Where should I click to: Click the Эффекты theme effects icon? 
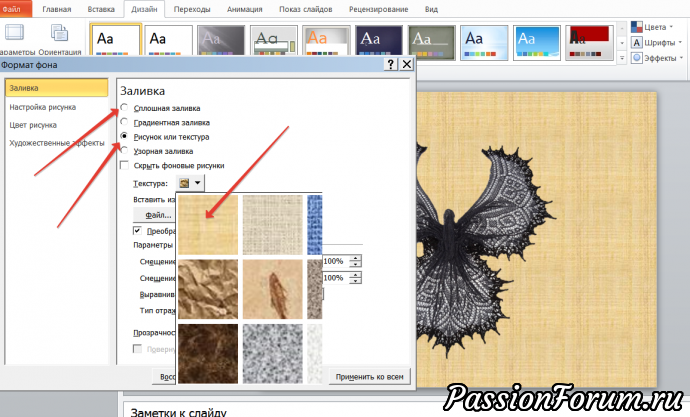tap(637, 59)
